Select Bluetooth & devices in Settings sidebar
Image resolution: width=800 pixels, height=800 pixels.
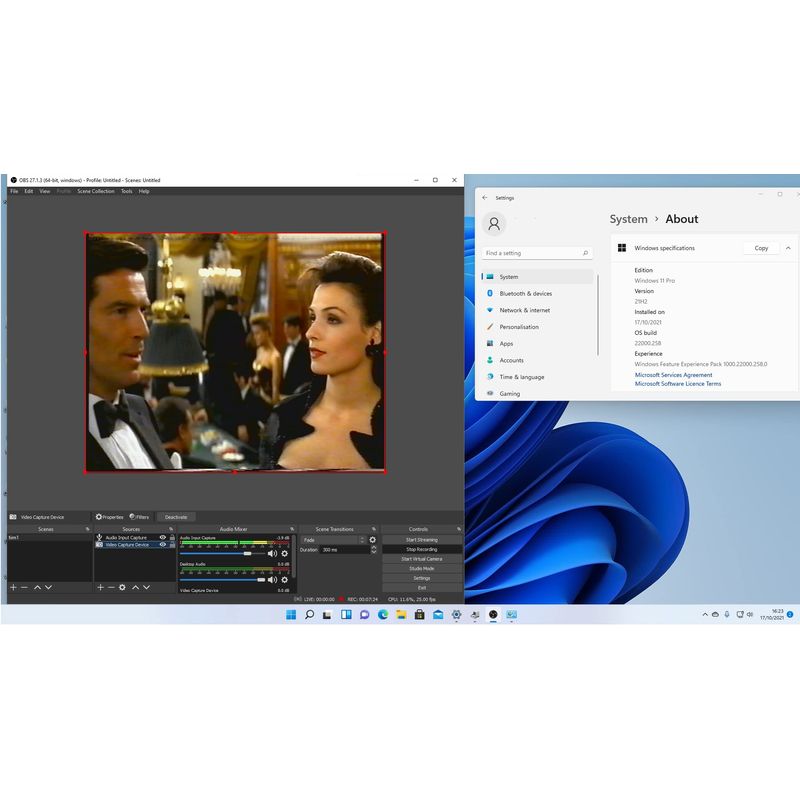(x=537, y=293)
